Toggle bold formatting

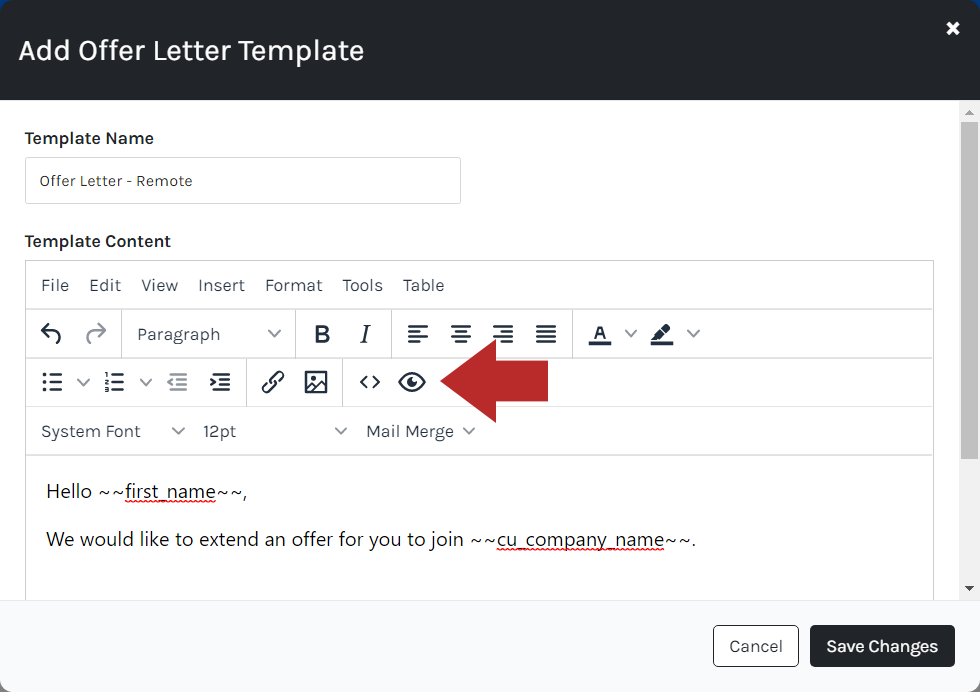pos(322,334)
